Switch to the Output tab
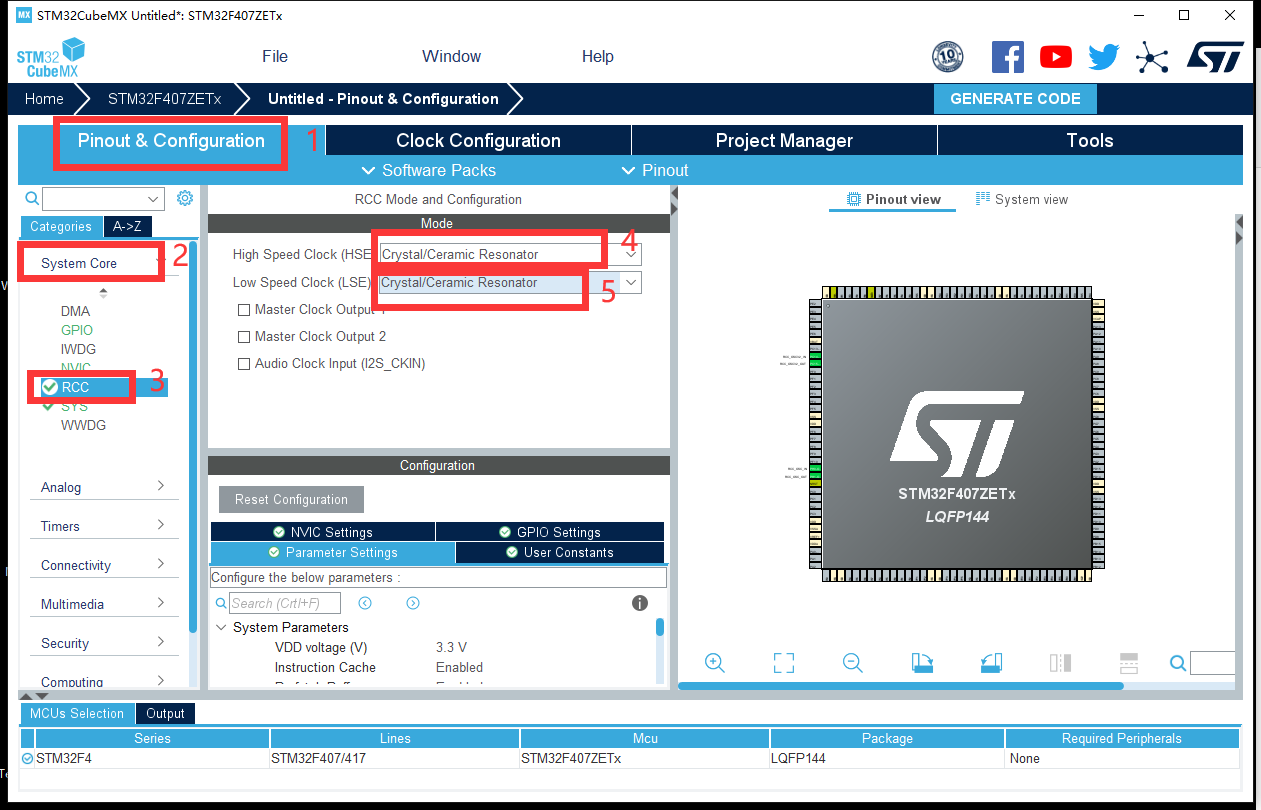The image size is (1261, 810). pyautogui.click(x=165, y=713)
